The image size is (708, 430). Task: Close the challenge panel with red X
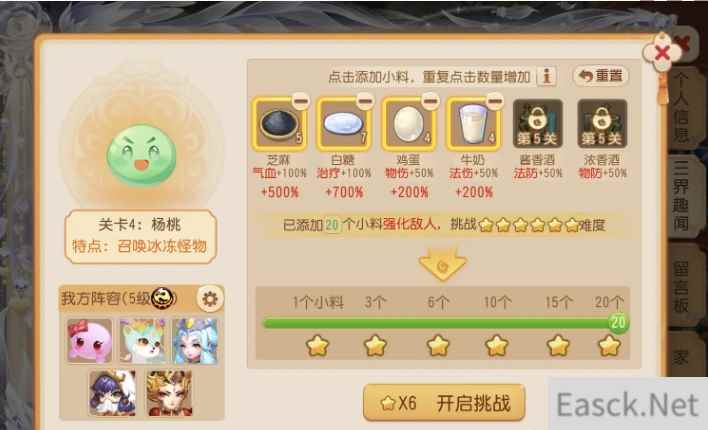click(662, 53)
